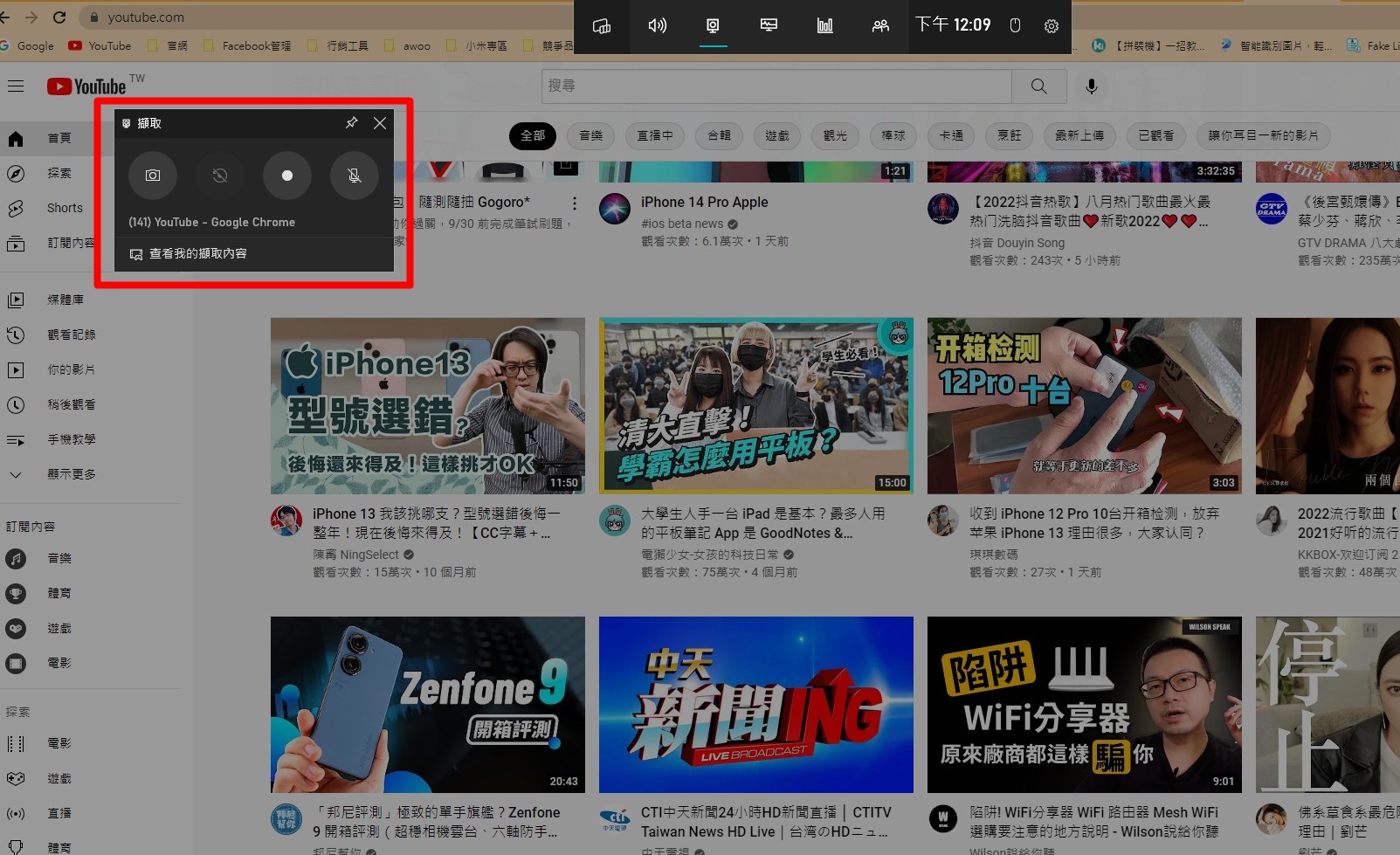This screenshot has height=855, width=1400.
Task: Open the 中天新聞ING live thumbnail
Action: [x=756, y=705]
